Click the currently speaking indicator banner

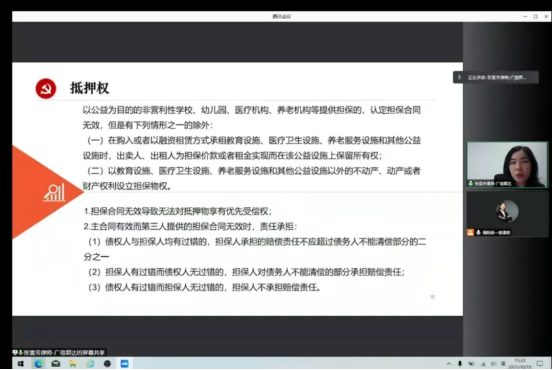coord(496,77)
